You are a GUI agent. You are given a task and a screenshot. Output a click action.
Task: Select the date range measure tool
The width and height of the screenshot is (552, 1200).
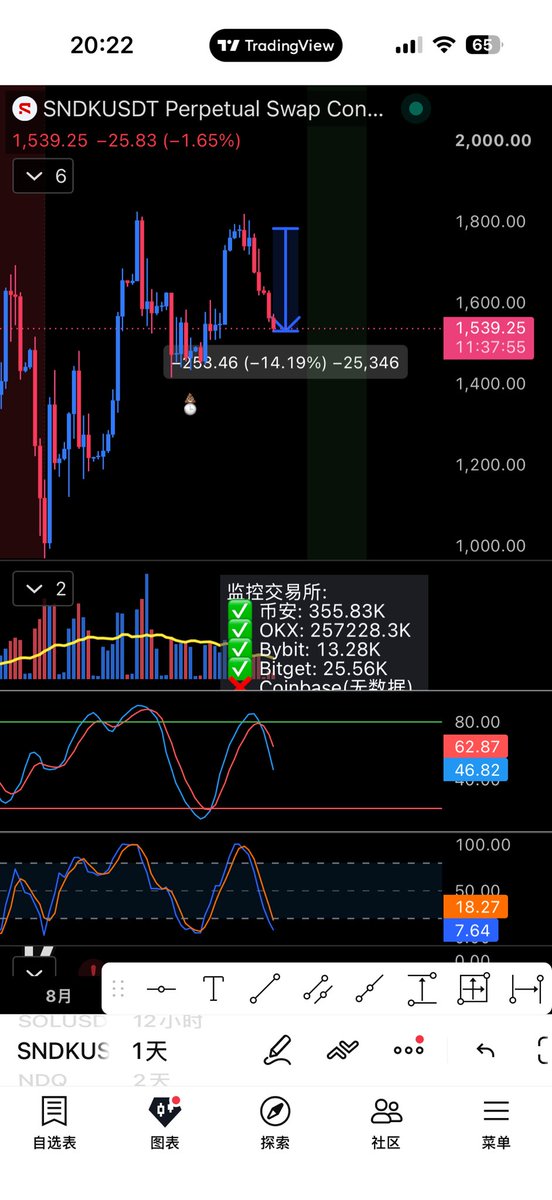[525, 989]
